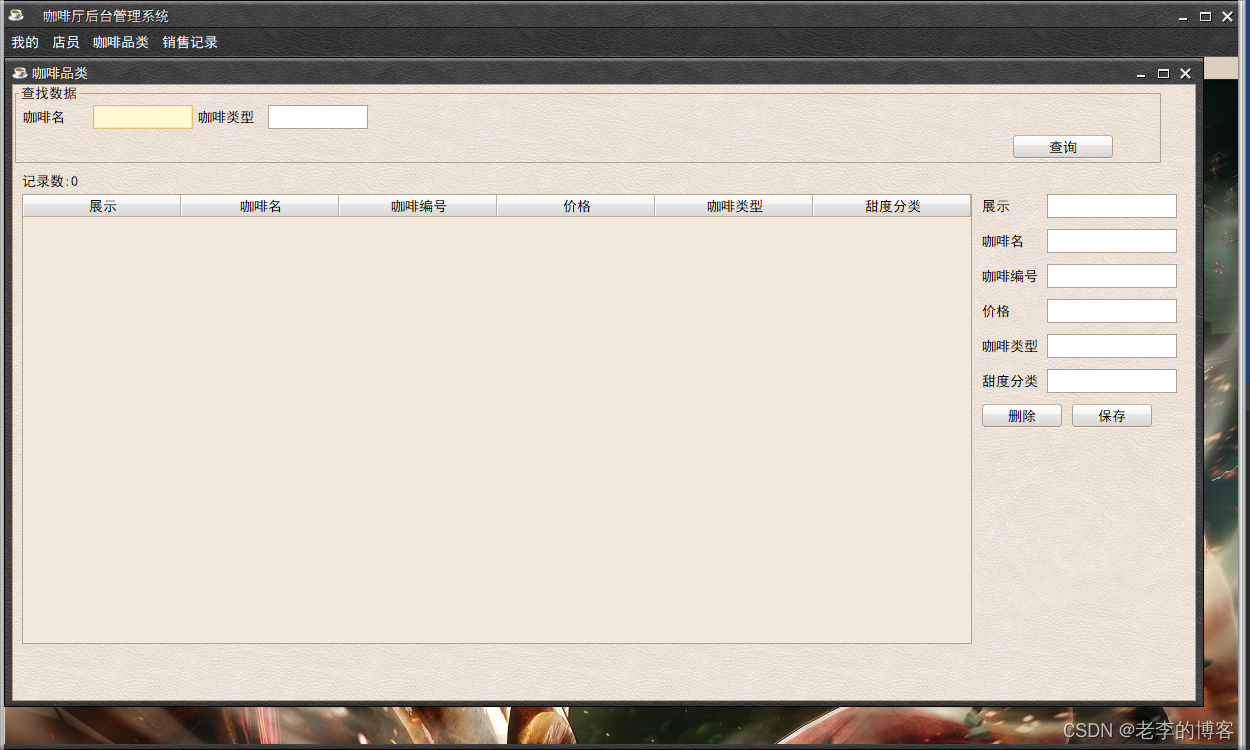Click the 展示 table column header
The width and height of the screenshot is (1250, 750).
click(100, 205)
